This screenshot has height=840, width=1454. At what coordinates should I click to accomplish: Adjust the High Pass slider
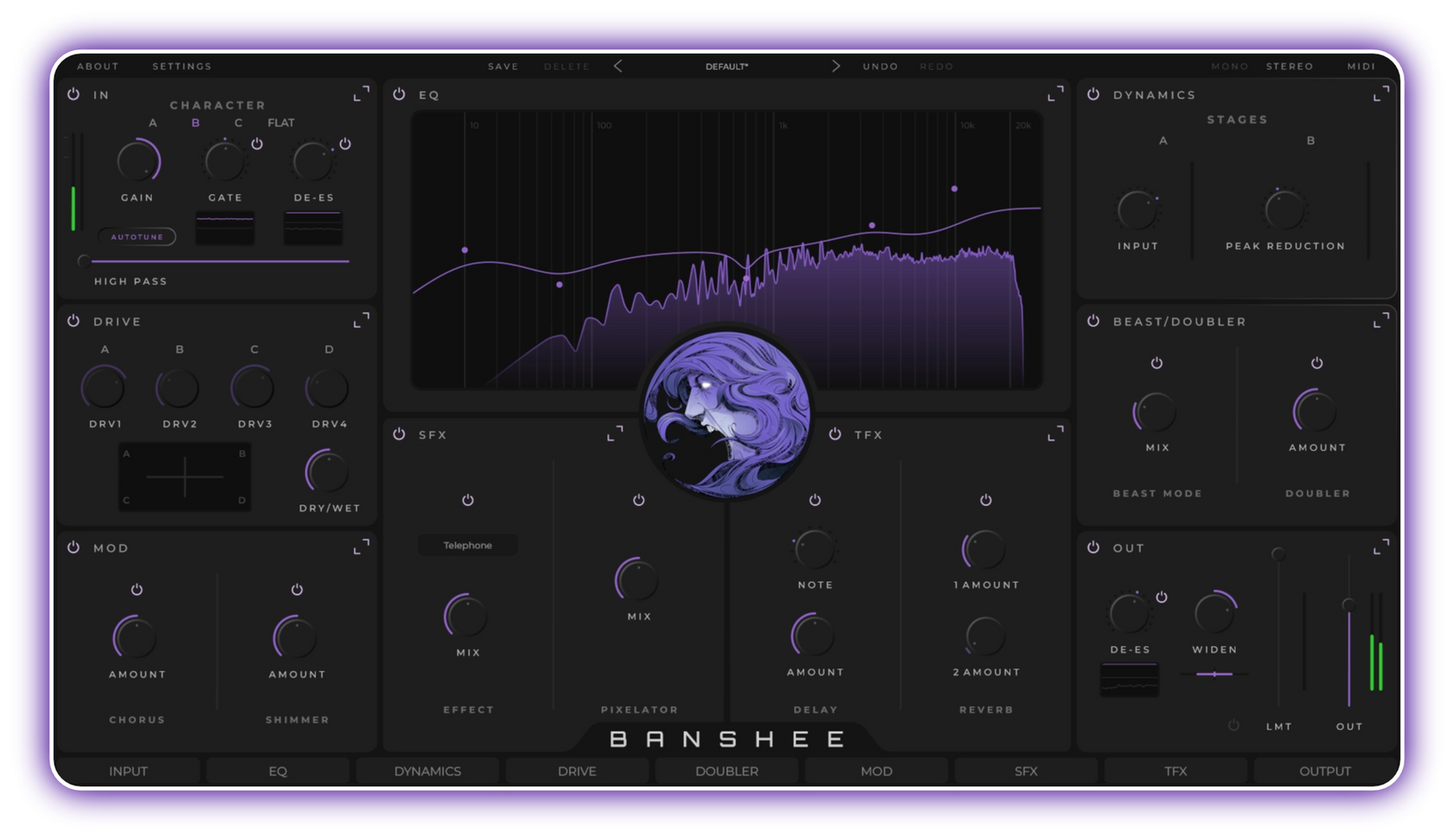pyautogui.click(x=82, y=260)
